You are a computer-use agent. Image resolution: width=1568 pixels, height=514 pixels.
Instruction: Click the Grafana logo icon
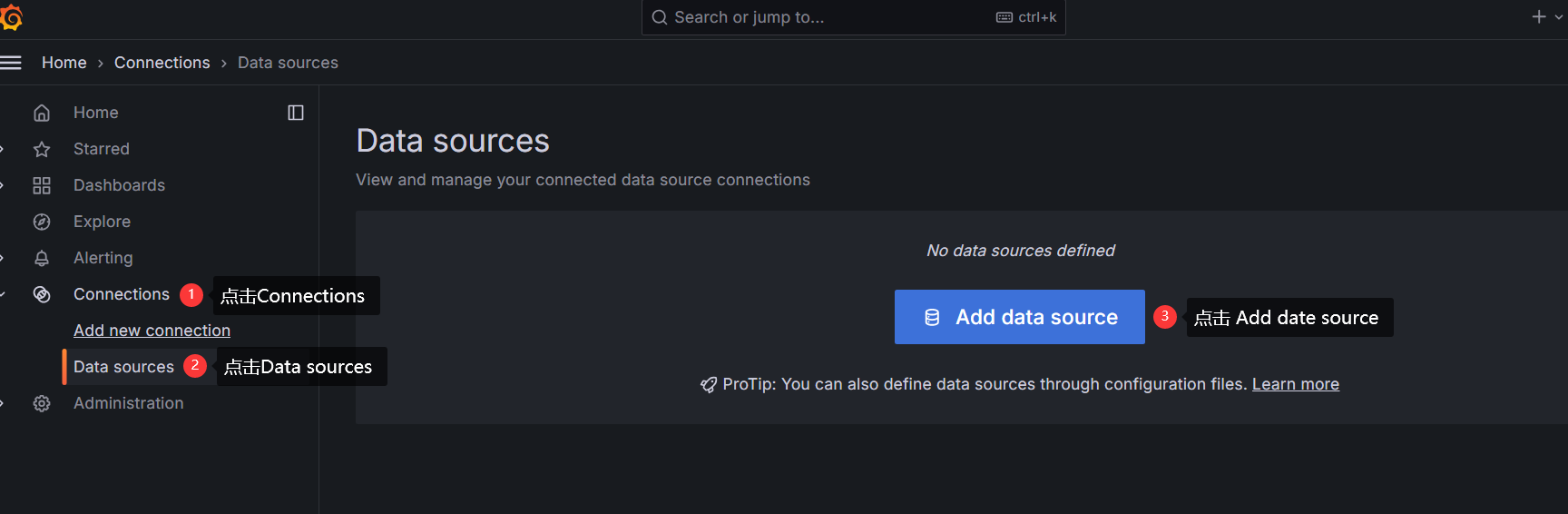(11, 16)
